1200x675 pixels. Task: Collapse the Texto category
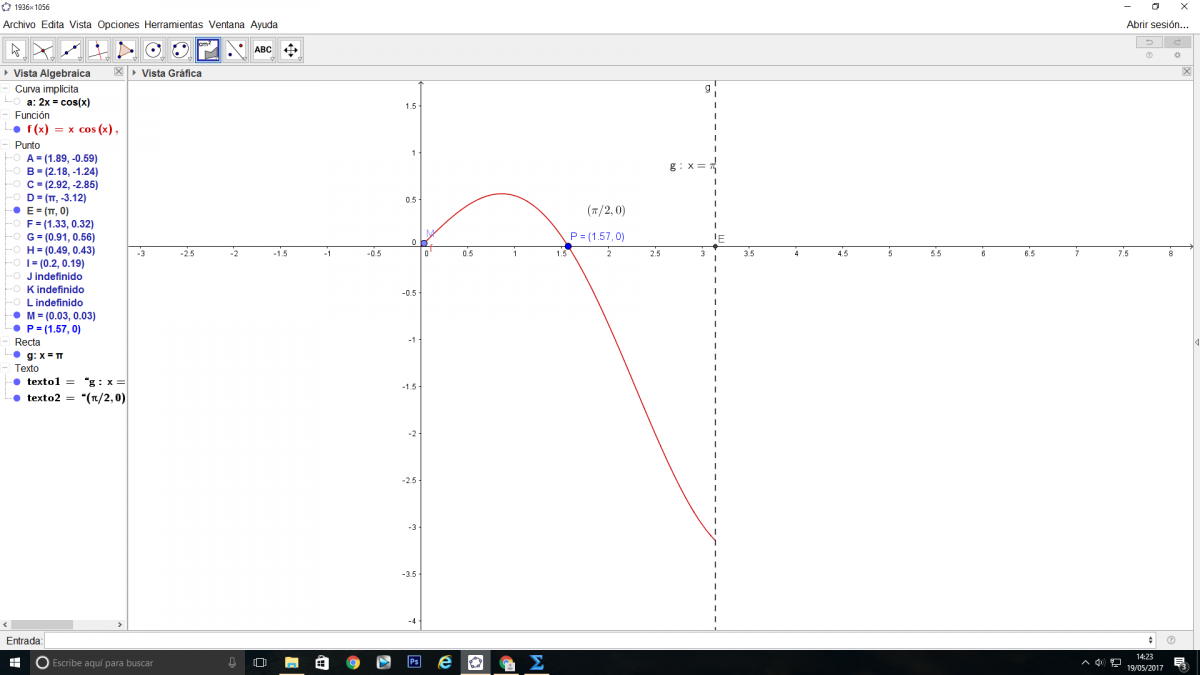tap(6, 368)
